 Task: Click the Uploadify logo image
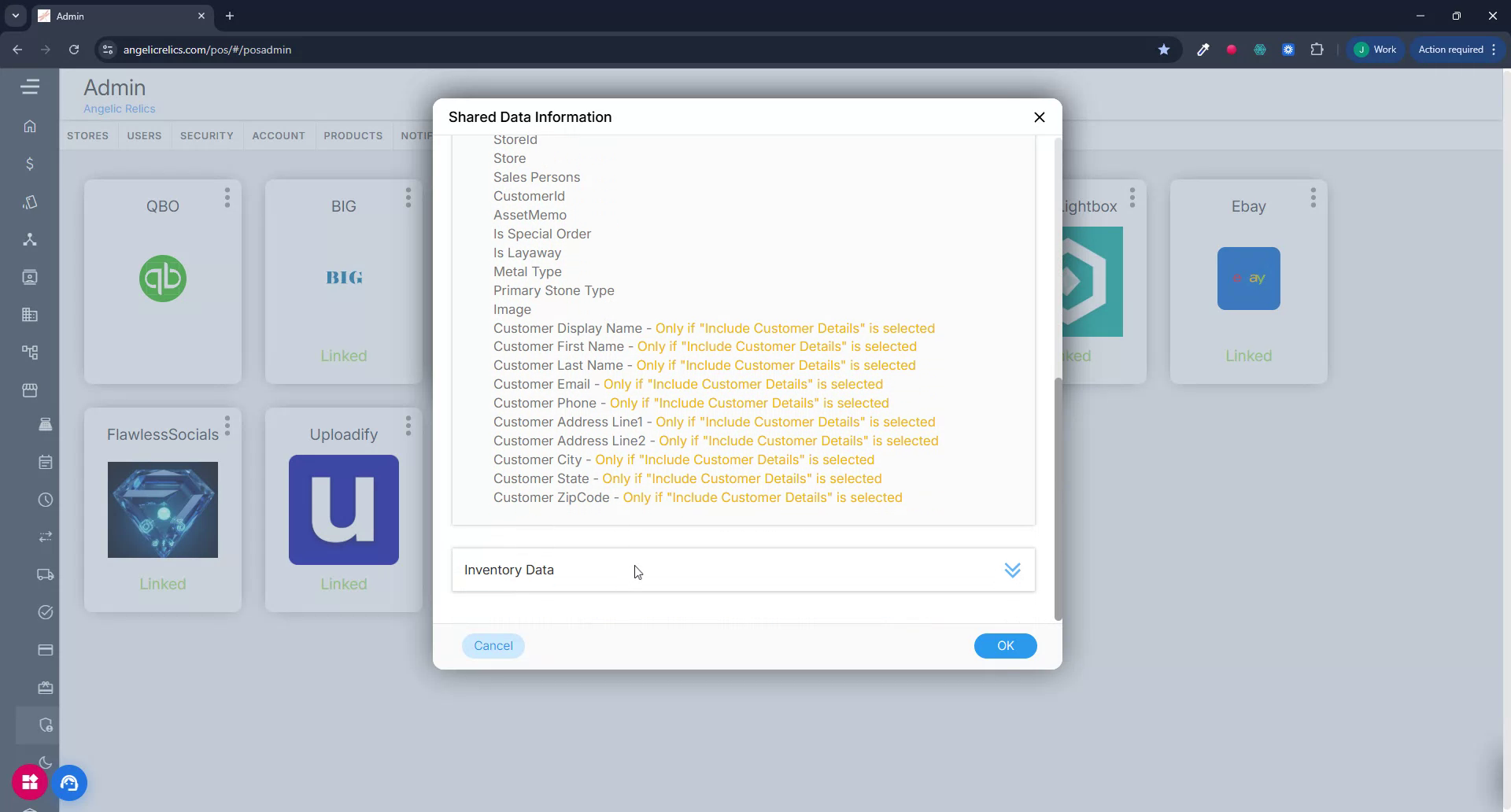[344, 510]
